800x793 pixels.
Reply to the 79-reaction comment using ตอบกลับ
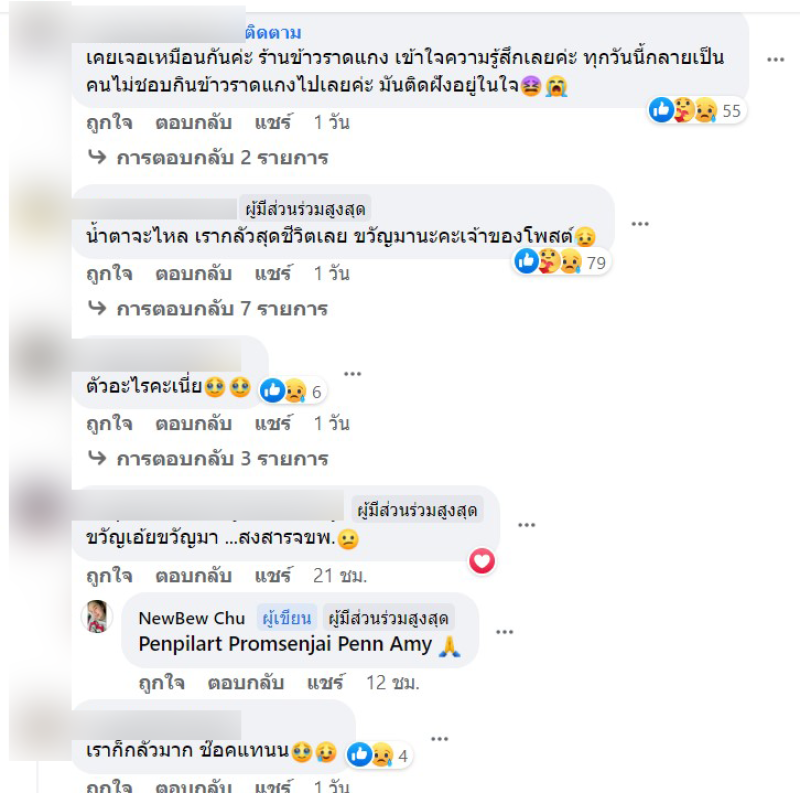193,274
